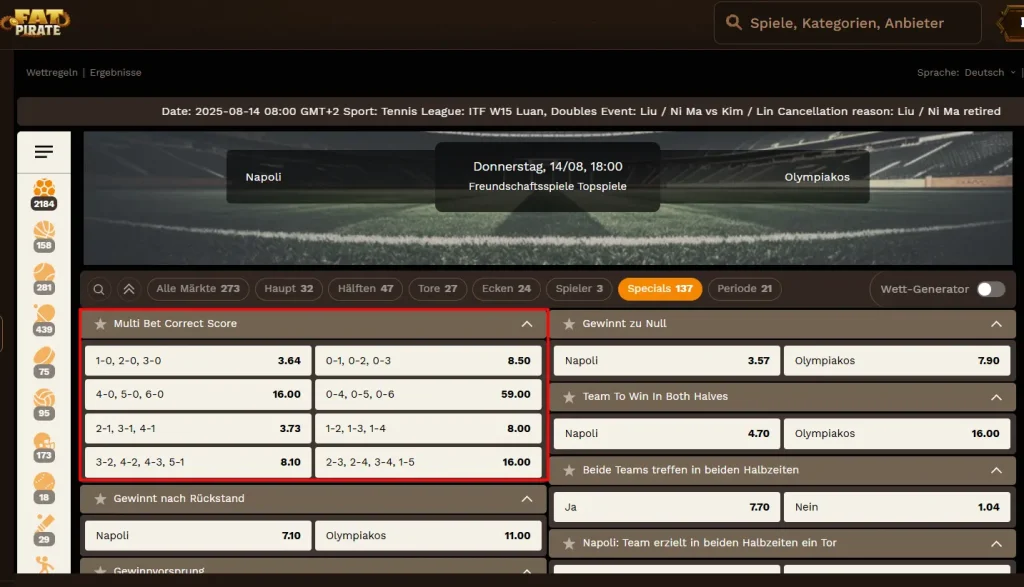Star Napoli: Team erzielt in beiden Halbzeiten
The width and height of the screenshot is (1024, 587).
(569, 543)
